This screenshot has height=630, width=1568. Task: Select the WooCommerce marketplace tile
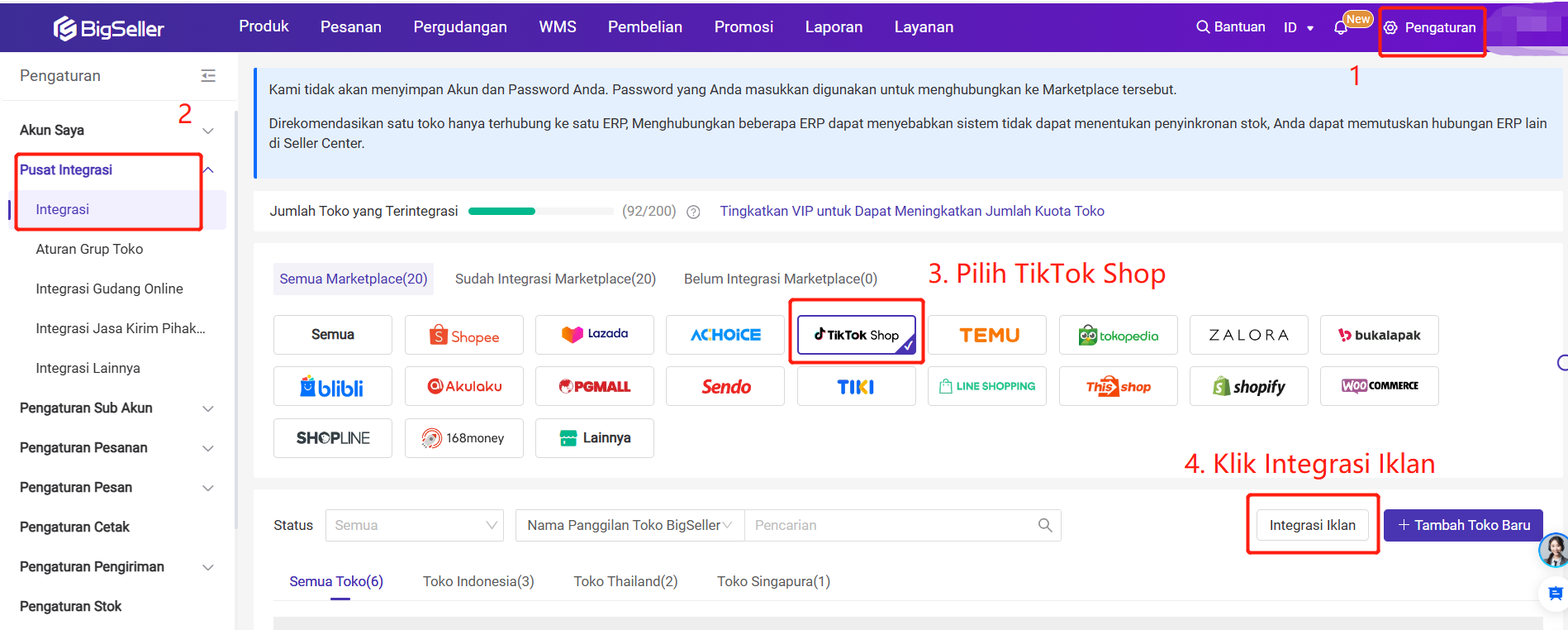tap(1380, 386)
